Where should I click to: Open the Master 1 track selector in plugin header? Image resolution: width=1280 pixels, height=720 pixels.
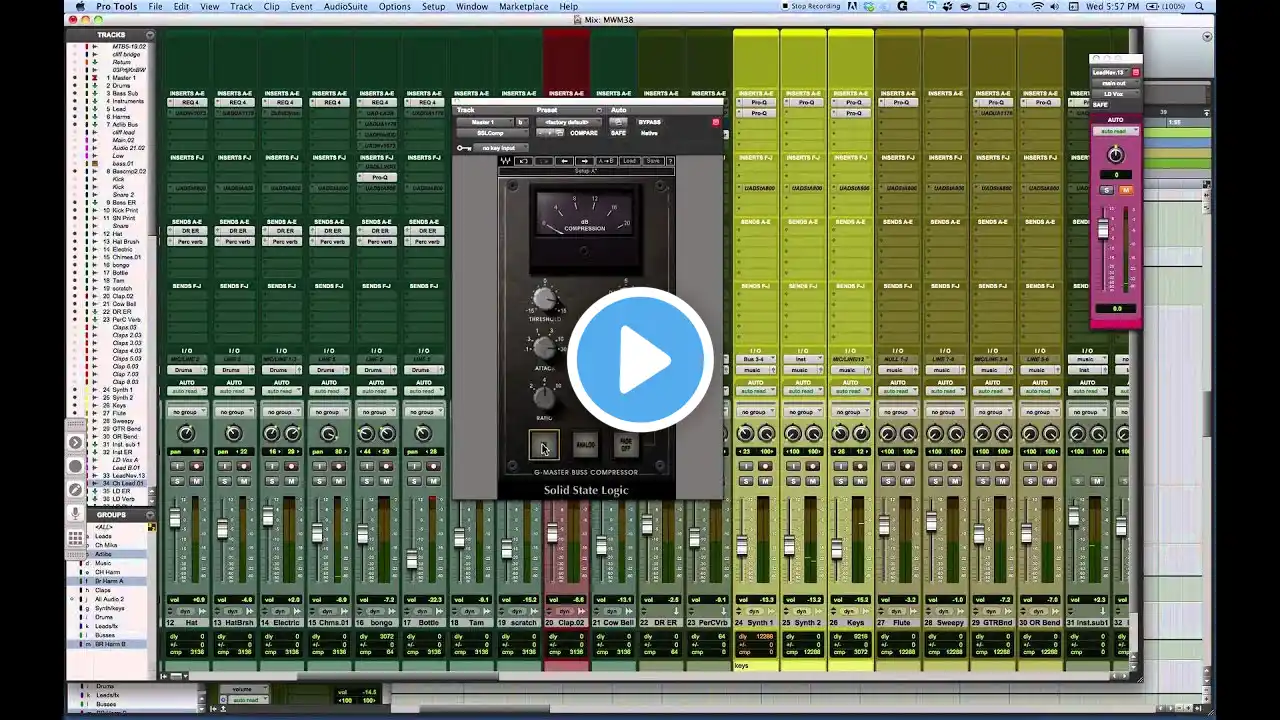485,122
